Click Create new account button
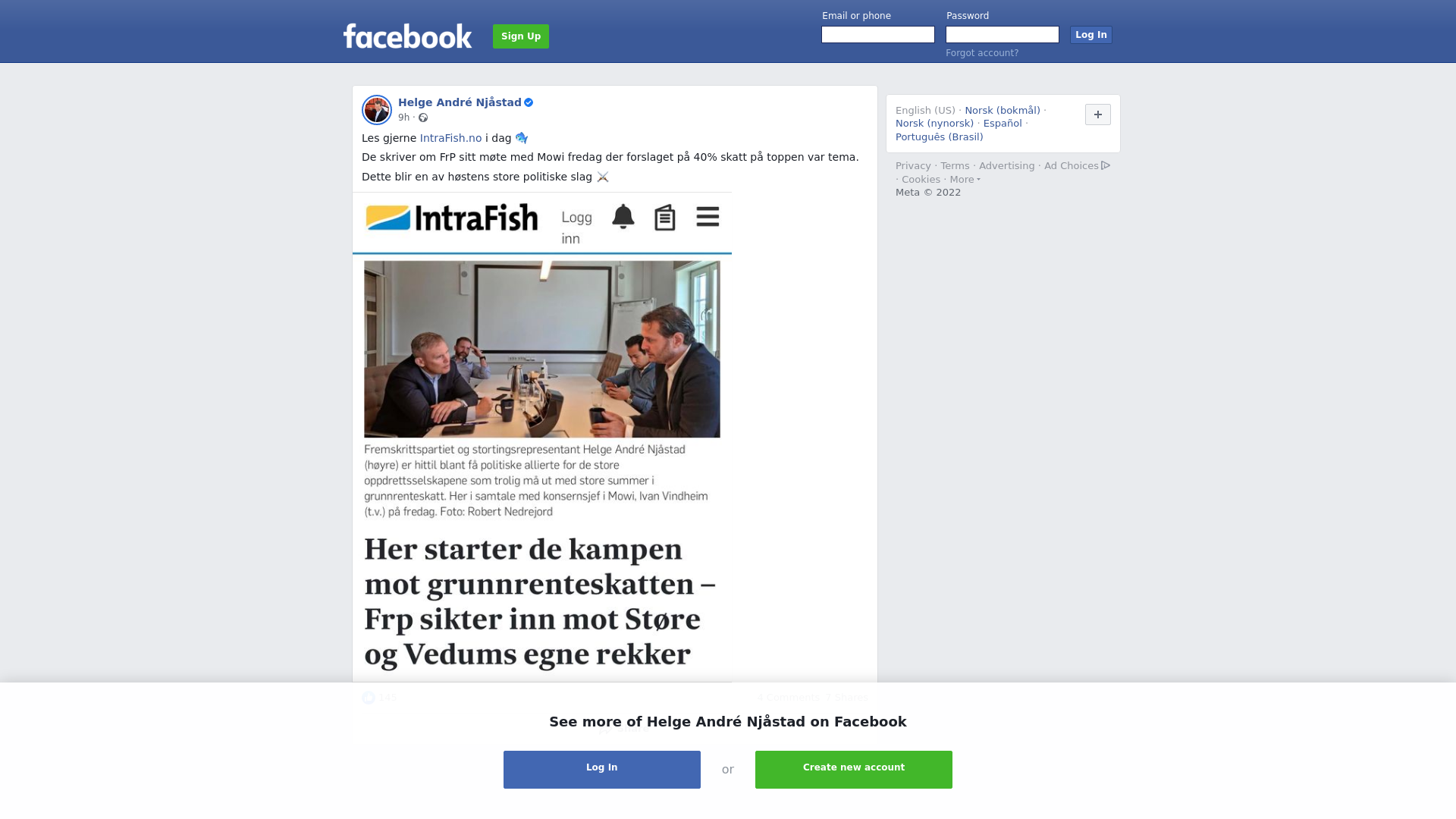Viewport: 1456px width, 819px height. point(854,770)
